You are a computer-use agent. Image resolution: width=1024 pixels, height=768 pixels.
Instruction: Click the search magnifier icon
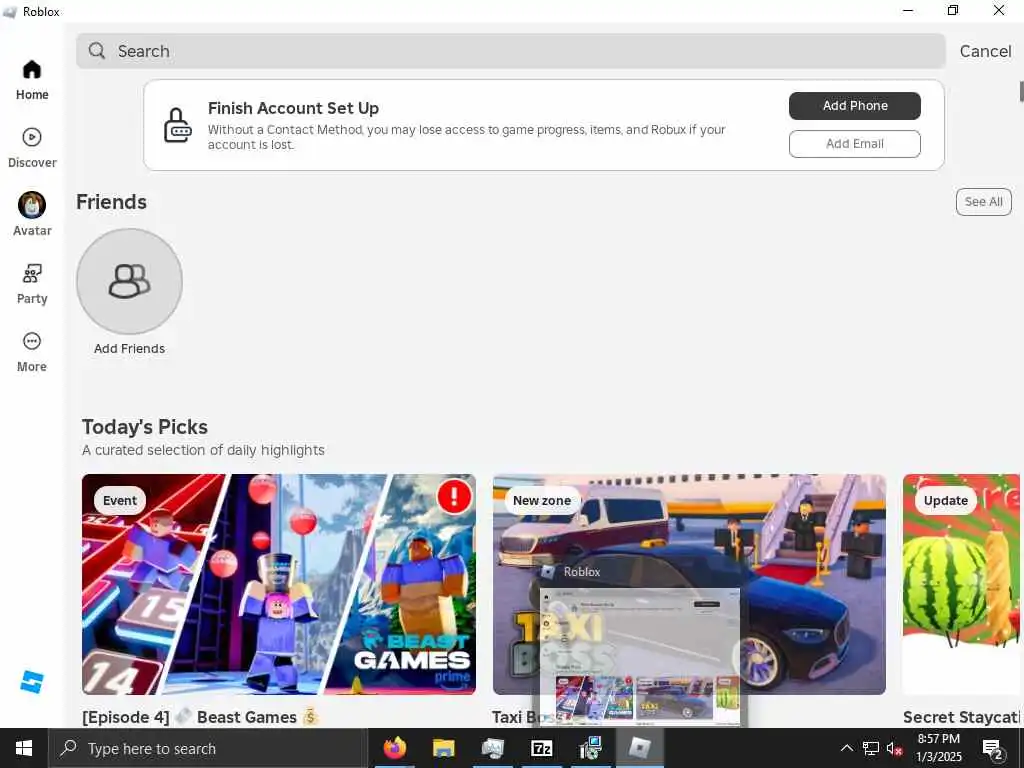point(97,51)
